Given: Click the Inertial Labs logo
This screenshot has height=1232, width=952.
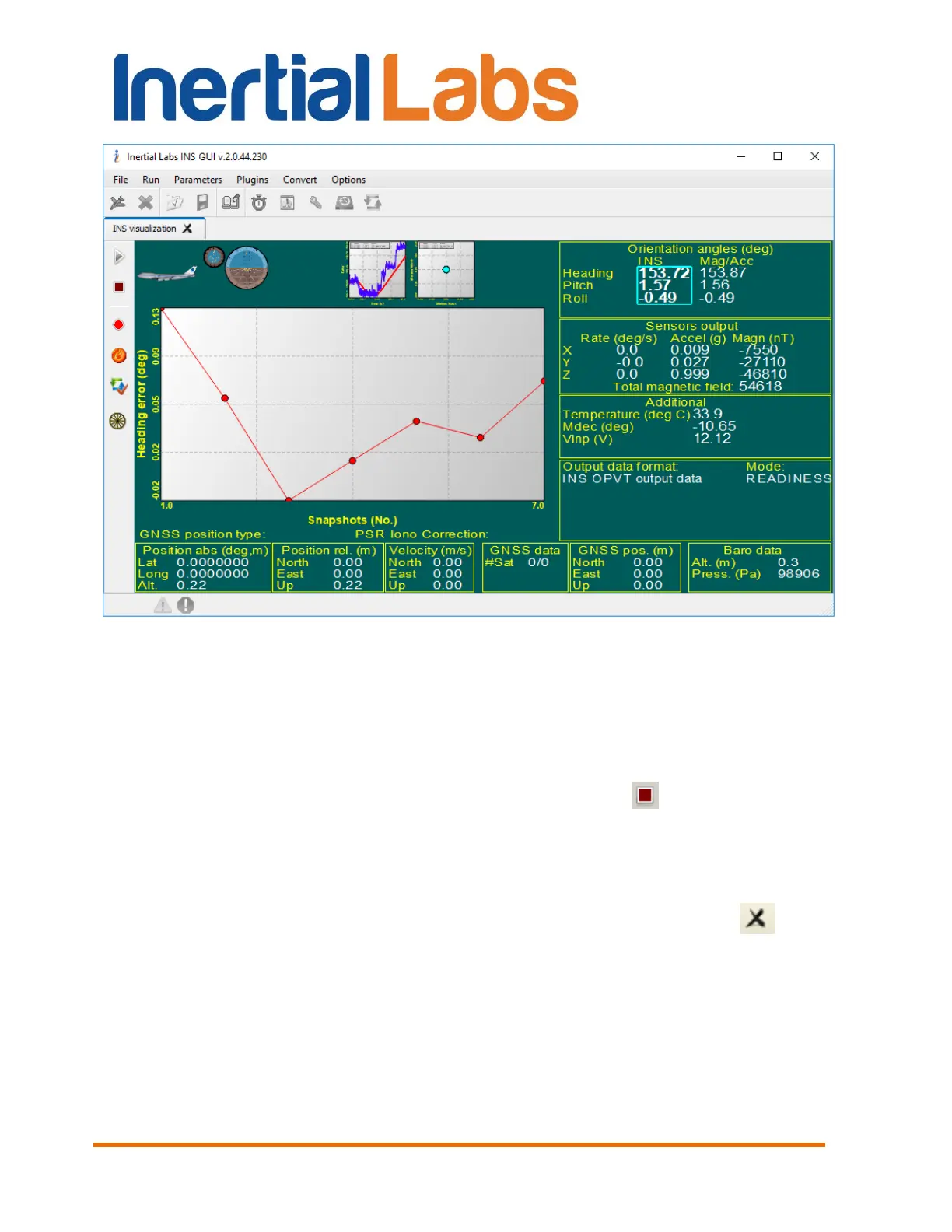Looking at the screenshot, I should (x=346, y=88).
